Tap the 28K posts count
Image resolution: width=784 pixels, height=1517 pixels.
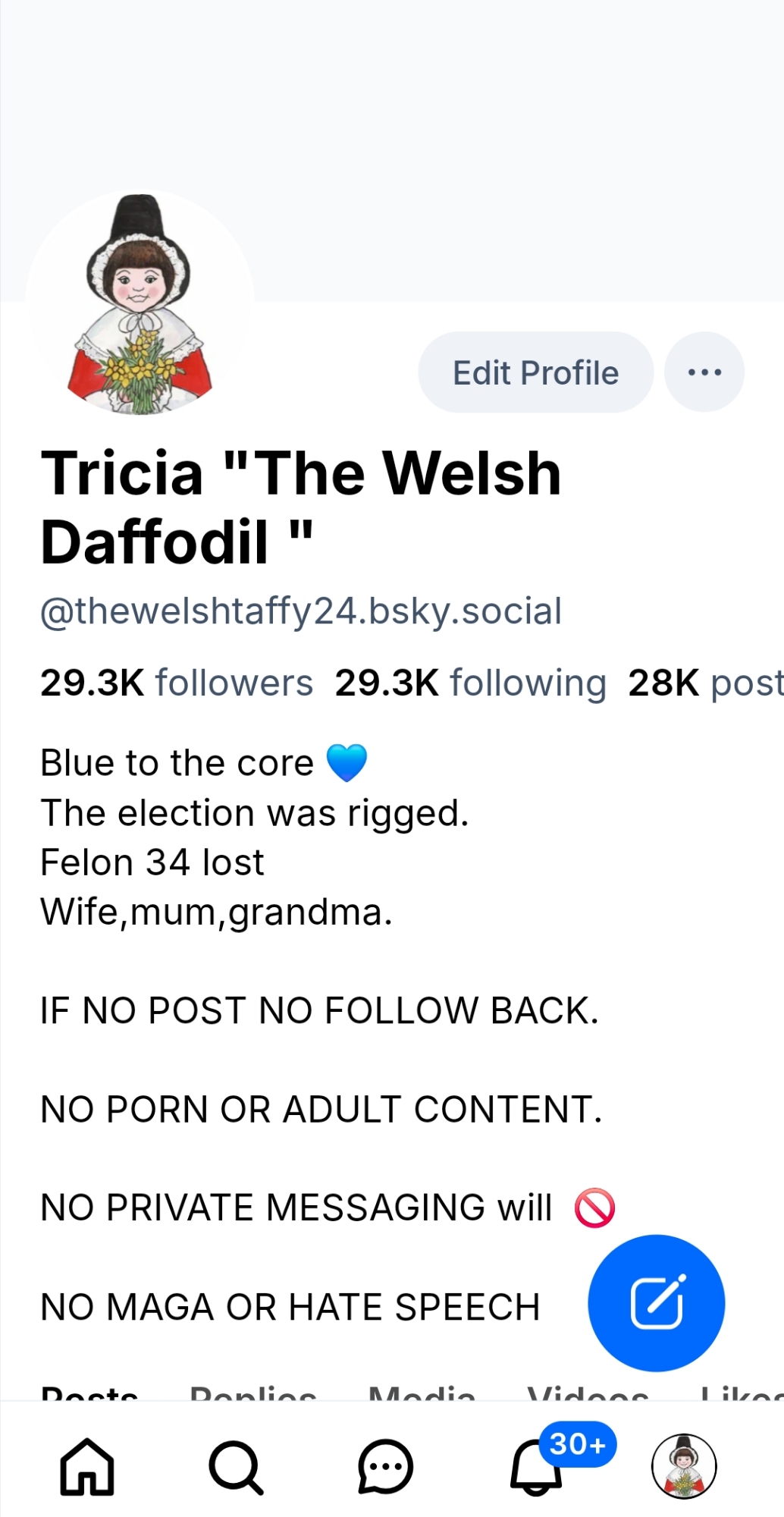pyautogui.click(x=705, y=683)
